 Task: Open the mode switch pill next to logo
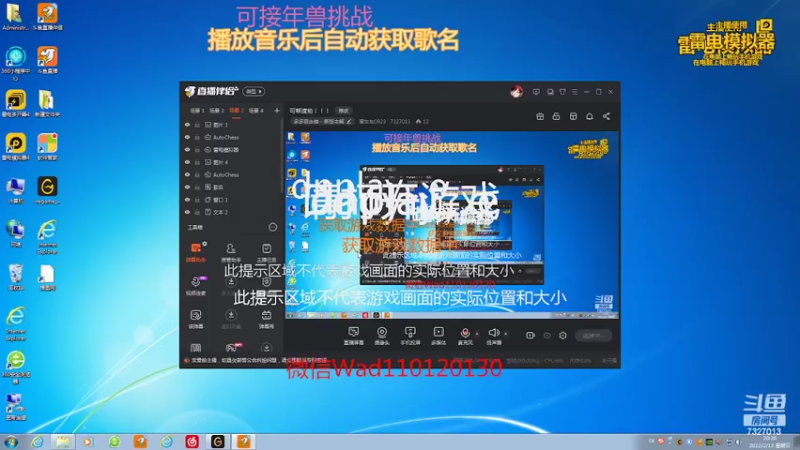[x=254, y=91]
